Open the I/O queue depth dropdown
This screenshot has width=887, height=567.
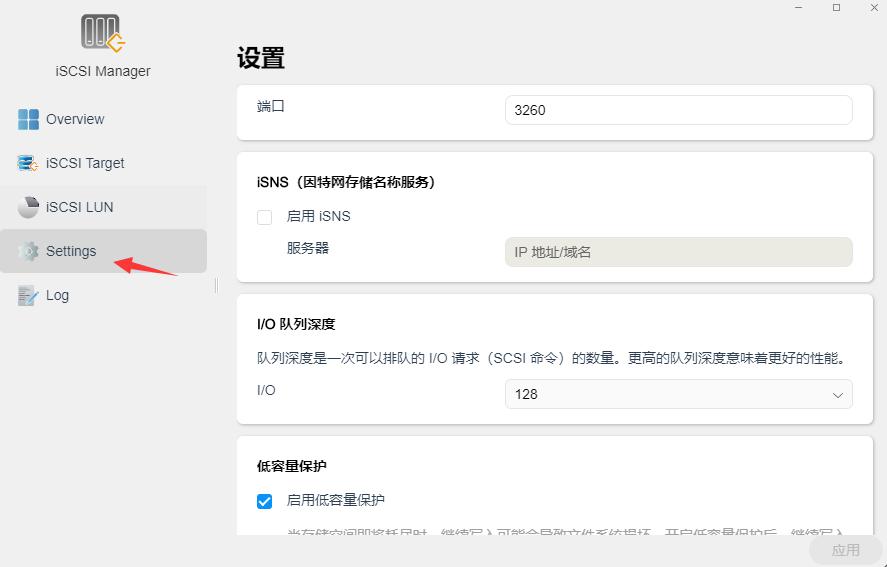point(678,394)
